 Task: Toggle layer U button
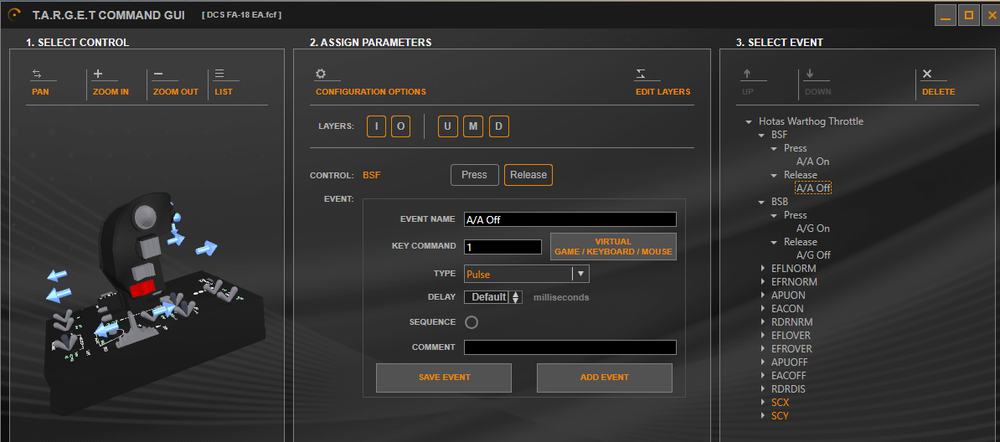(448, 126)
